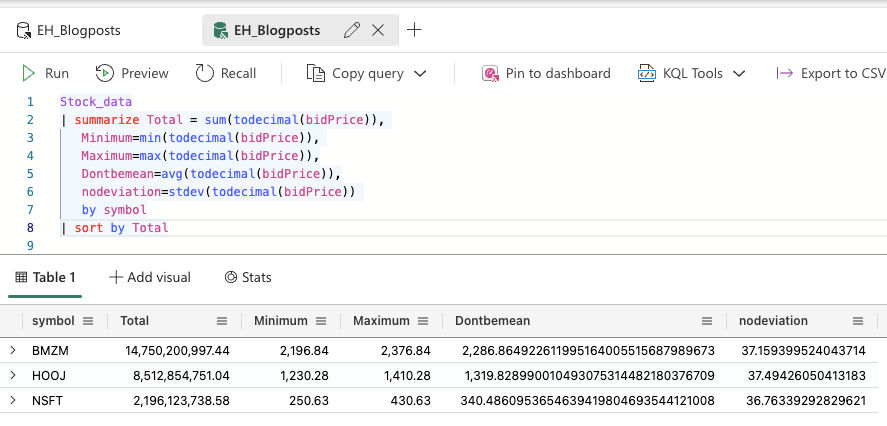887x426 pixels.
Task: Open the Stats view
Action: tap(248, 277)
